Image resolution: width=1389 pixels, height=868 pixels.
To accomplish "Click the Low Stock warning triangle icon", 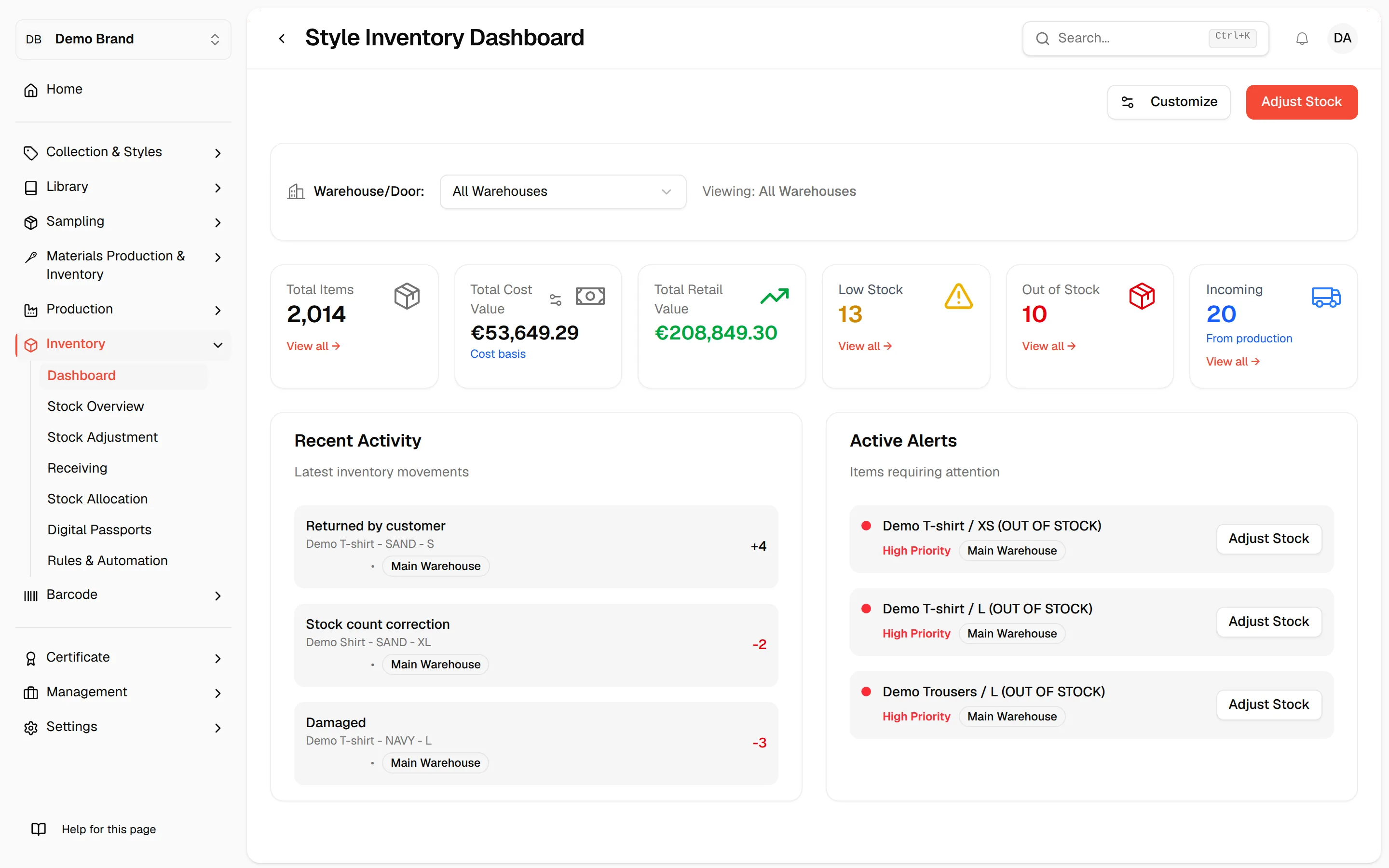I will [x=958, y=296].
